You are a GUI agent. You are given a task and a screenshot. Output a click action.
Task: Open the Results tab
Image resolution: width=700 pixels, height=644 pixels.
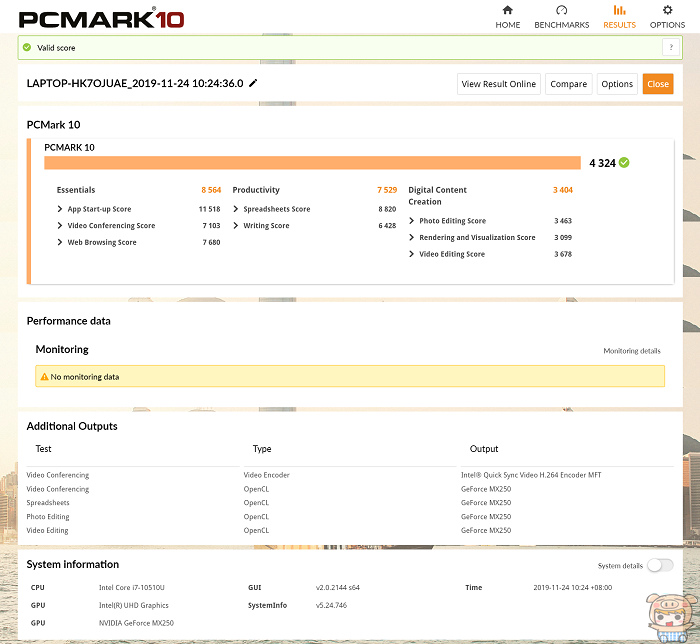tap(619, 17)
